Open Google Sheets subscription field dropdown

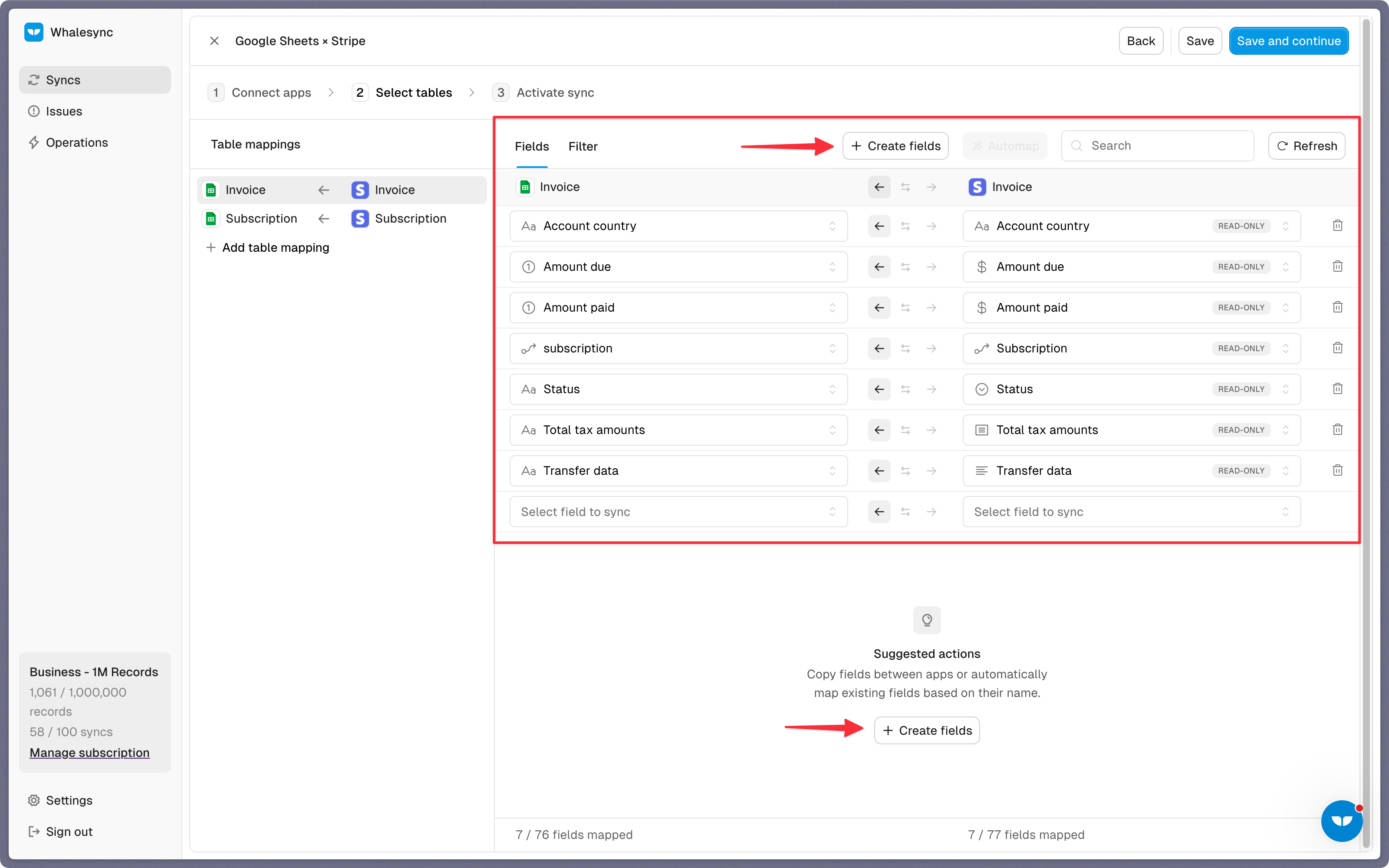[678, 349]
